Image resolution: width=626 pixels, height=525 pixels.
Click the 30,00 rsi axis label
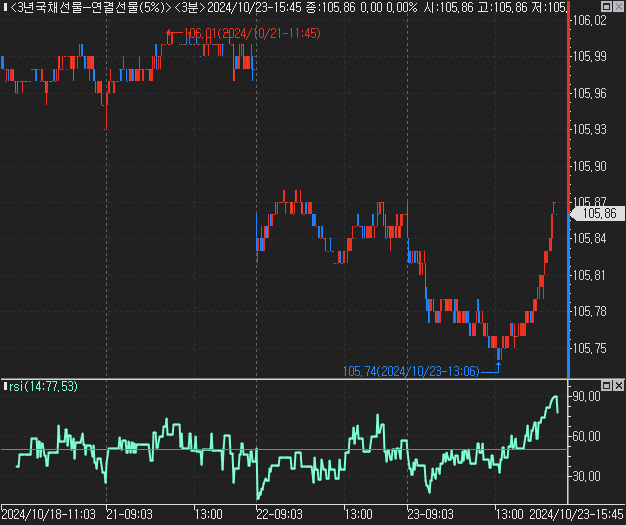(586, 476)
